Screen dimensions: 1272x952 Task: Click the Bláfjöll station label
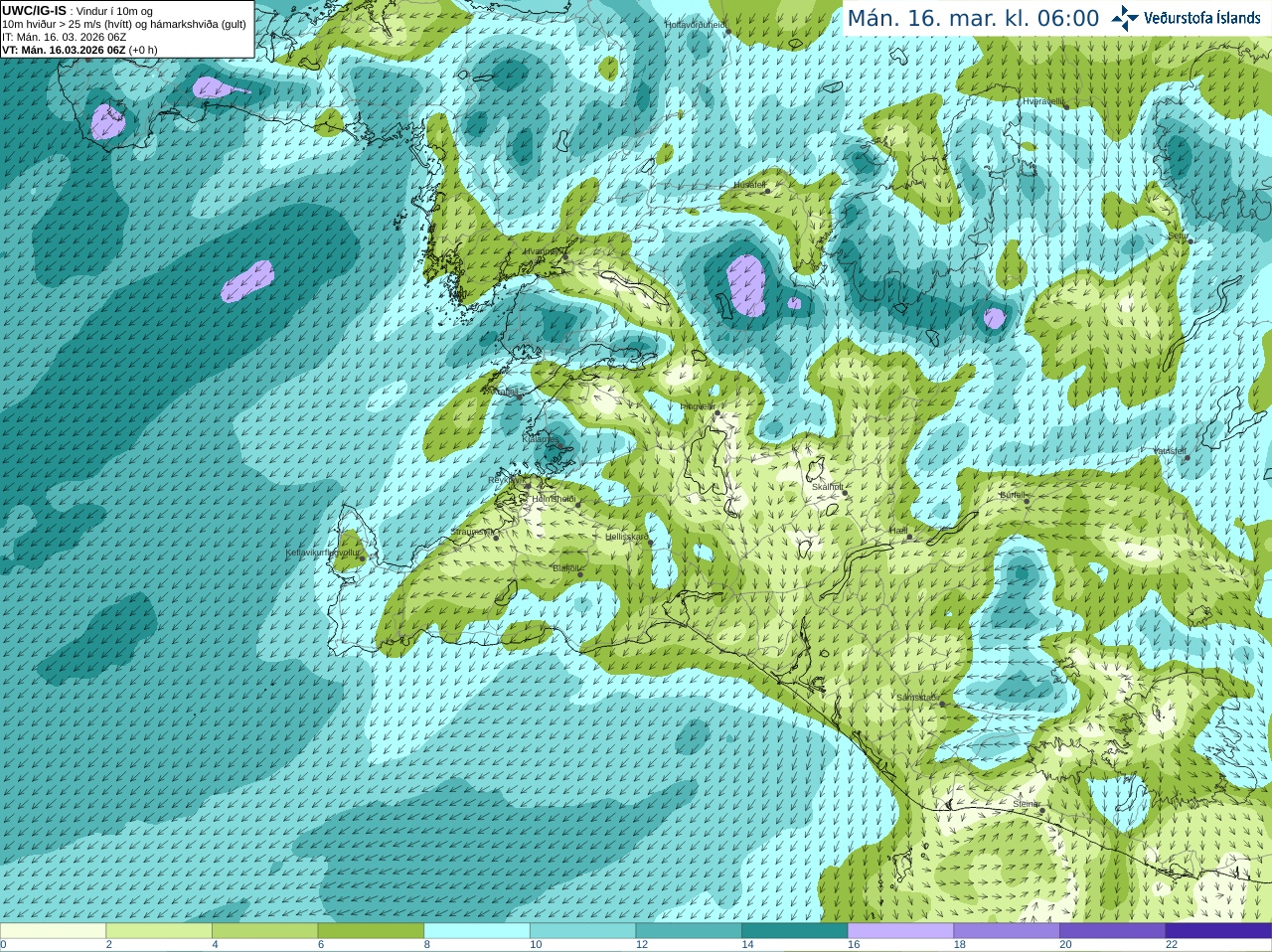564,568
